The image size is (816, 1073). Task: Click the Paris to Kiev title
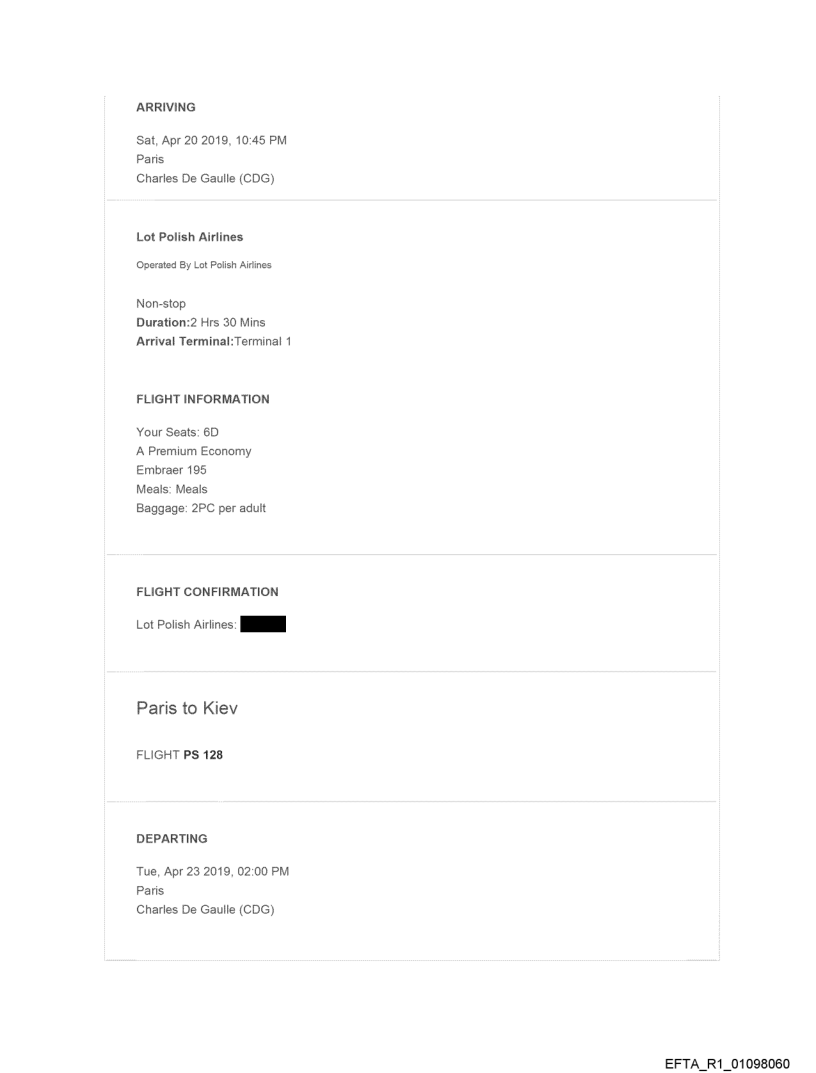(186, 709)
